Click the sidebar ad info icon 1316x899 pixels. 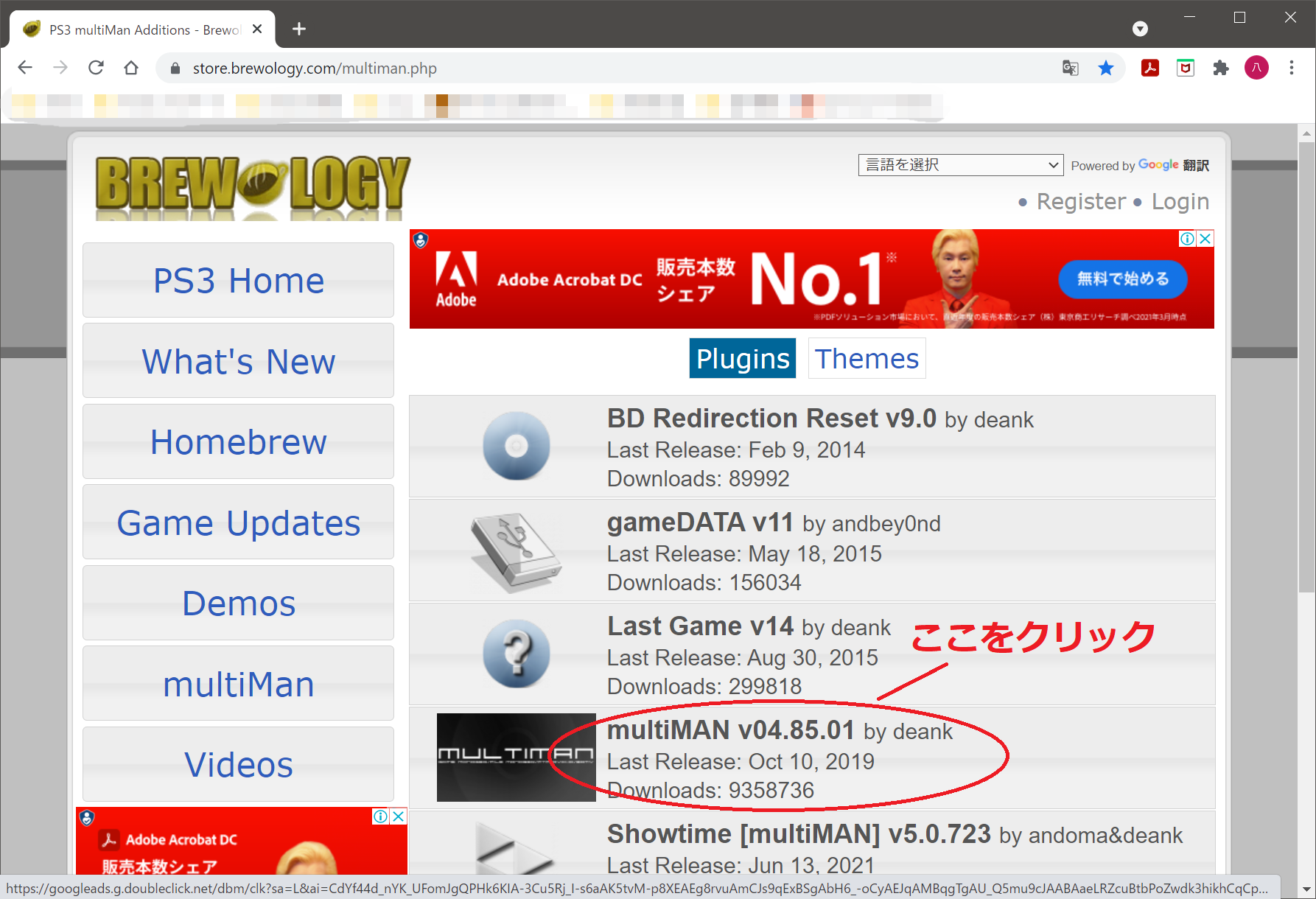click(x=380, y=816)
